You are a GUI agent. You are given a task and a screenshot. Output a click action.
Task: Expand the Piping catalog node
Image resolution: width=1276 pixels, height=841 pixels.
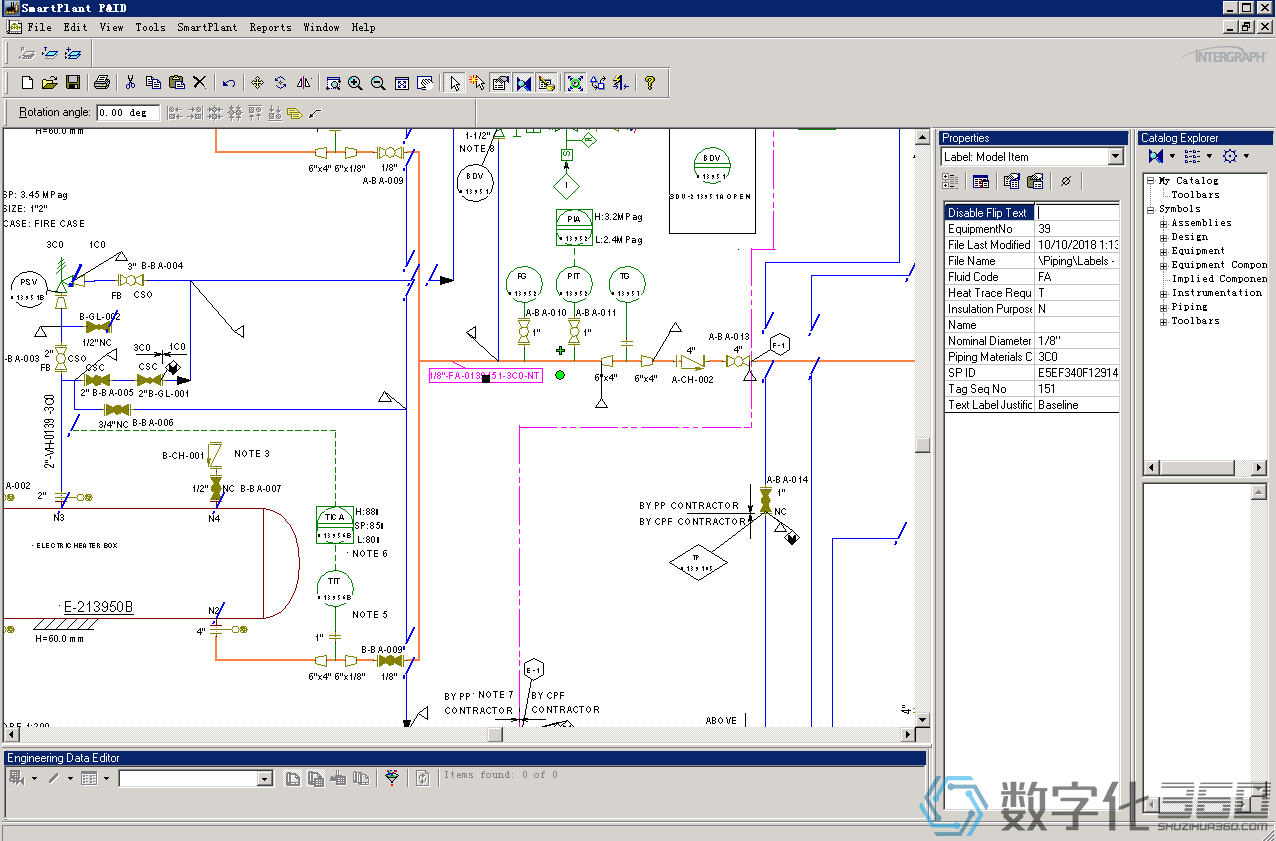pyautogui.click(x=1163, y=307)
